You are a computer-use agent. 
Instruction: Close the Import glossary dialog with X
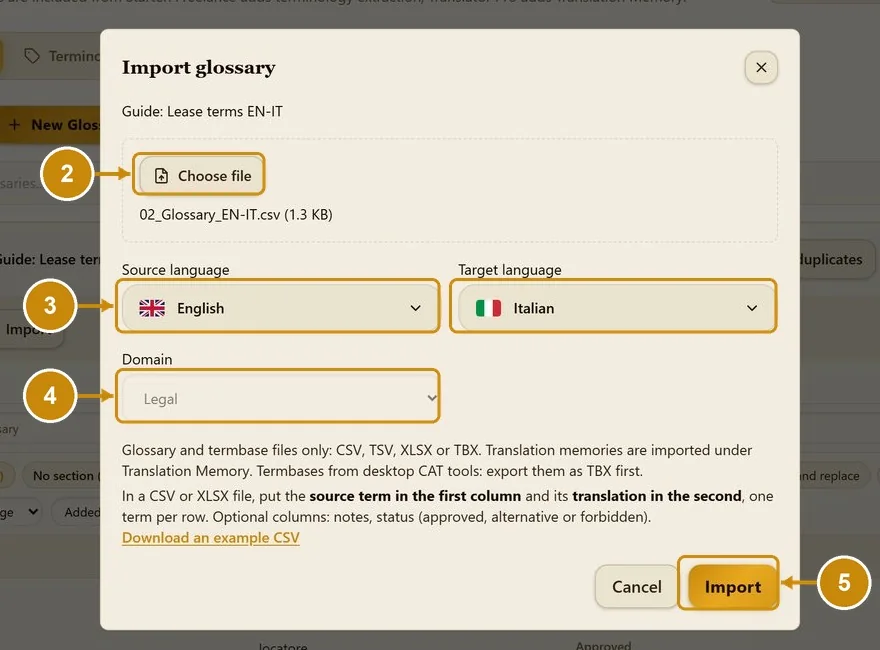coord(761,67)
